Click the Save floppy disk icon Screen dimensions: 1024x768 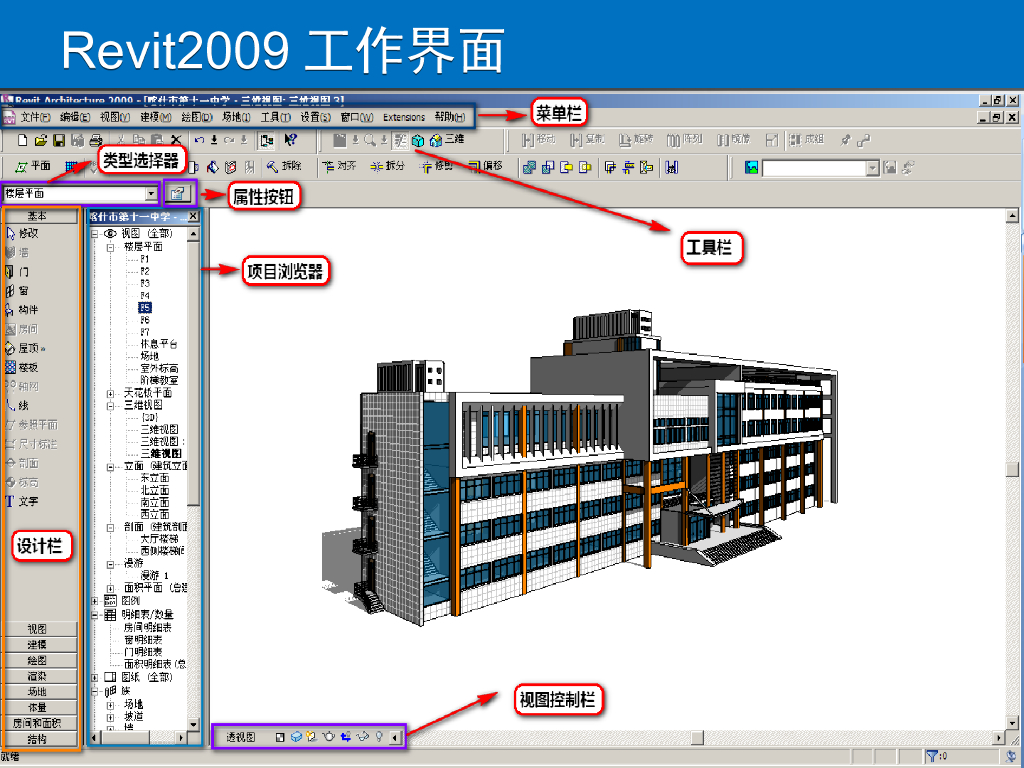point(59,140)
